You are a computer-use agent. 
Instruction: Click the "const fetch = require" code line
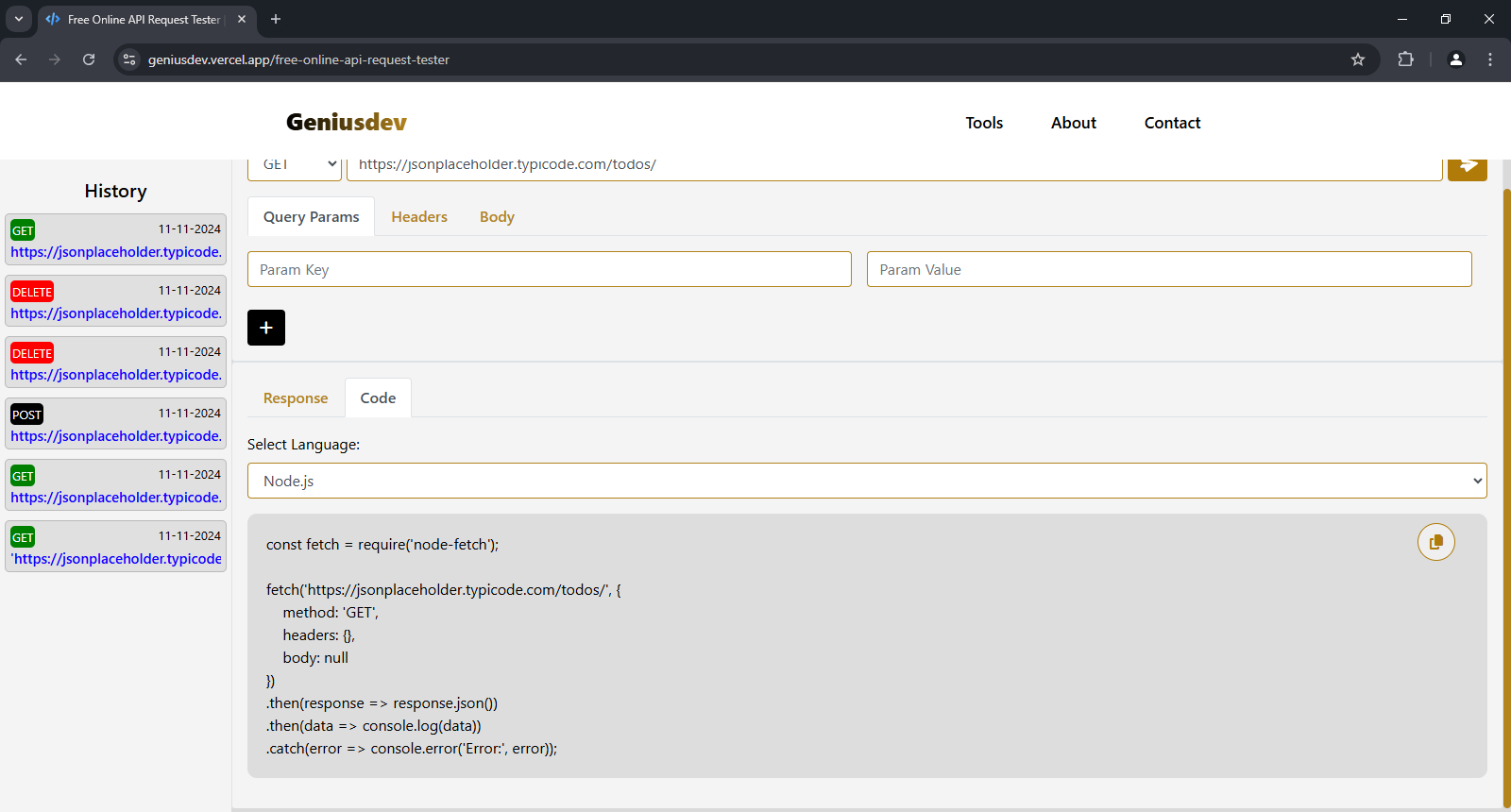[382, 545]
